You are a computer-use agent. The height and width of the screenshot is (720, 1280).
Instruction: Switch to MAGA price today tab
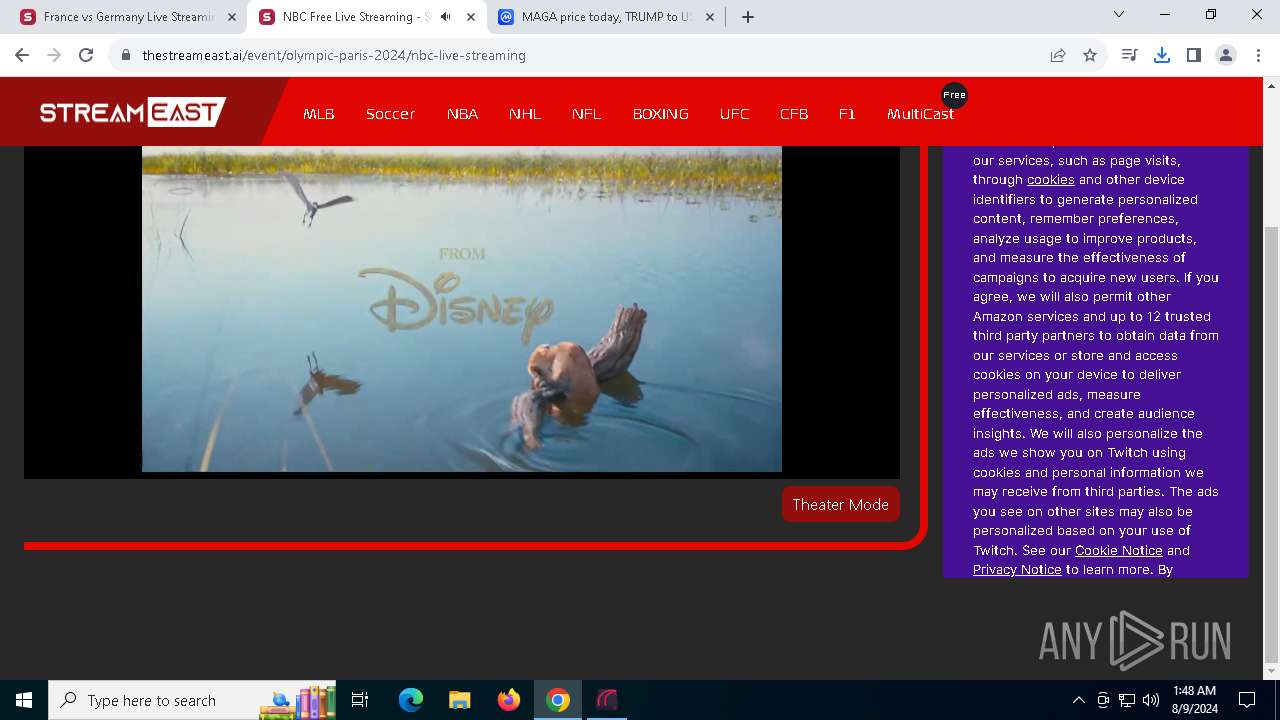pos(606,17)
